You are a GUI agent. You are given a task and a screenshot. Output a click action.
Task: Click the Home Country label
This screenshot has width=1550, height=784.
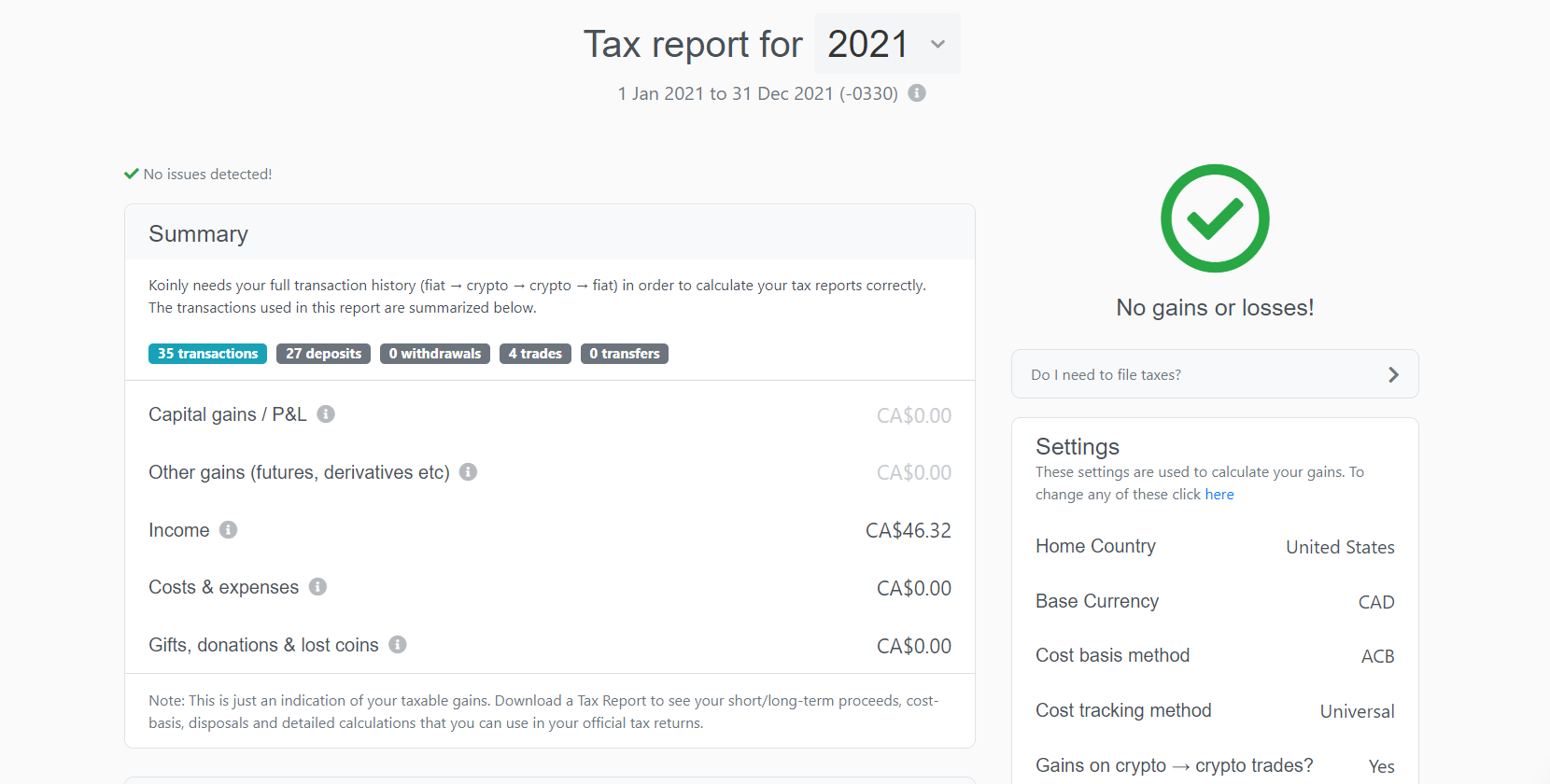point(1096,546)
